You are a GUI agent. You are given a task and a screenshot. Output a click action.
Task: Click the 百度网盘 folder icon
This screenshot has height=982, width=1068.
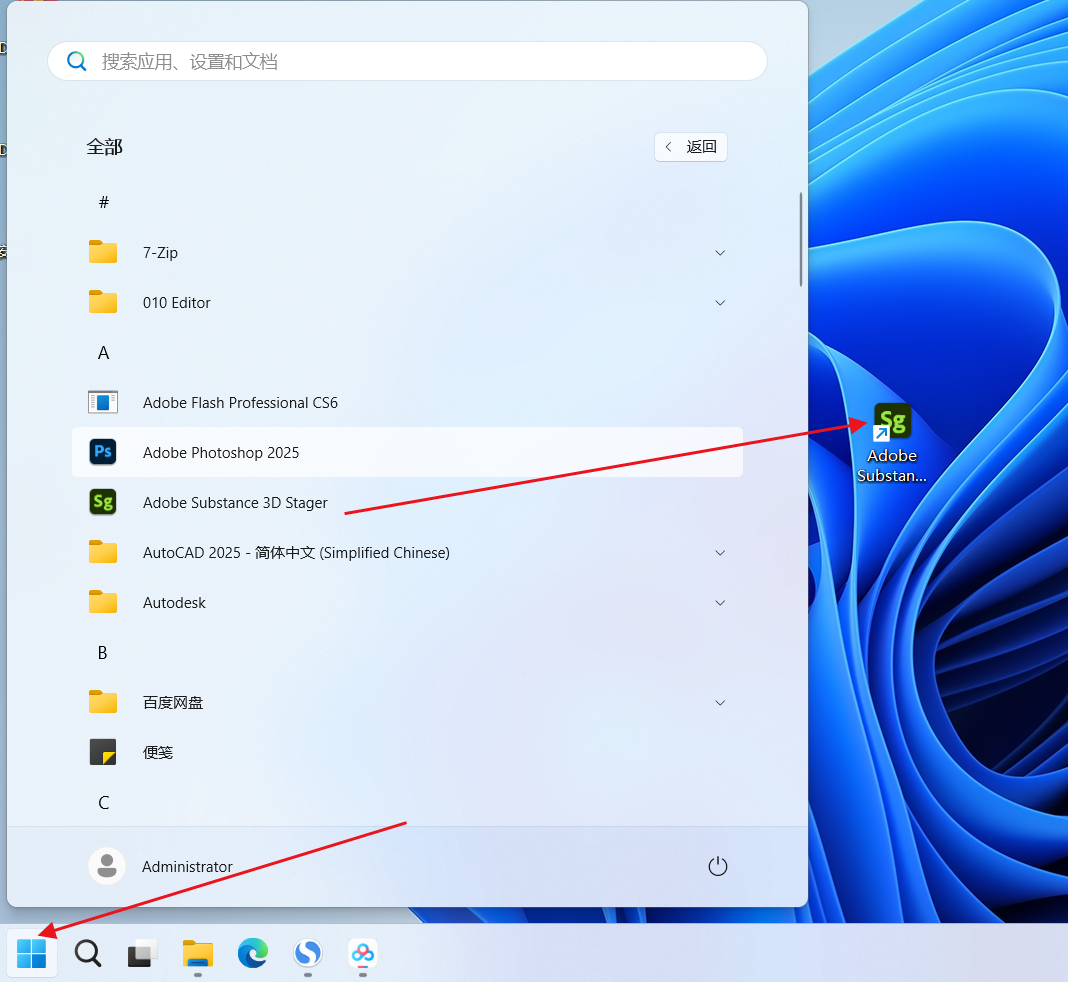pos(103,702)
